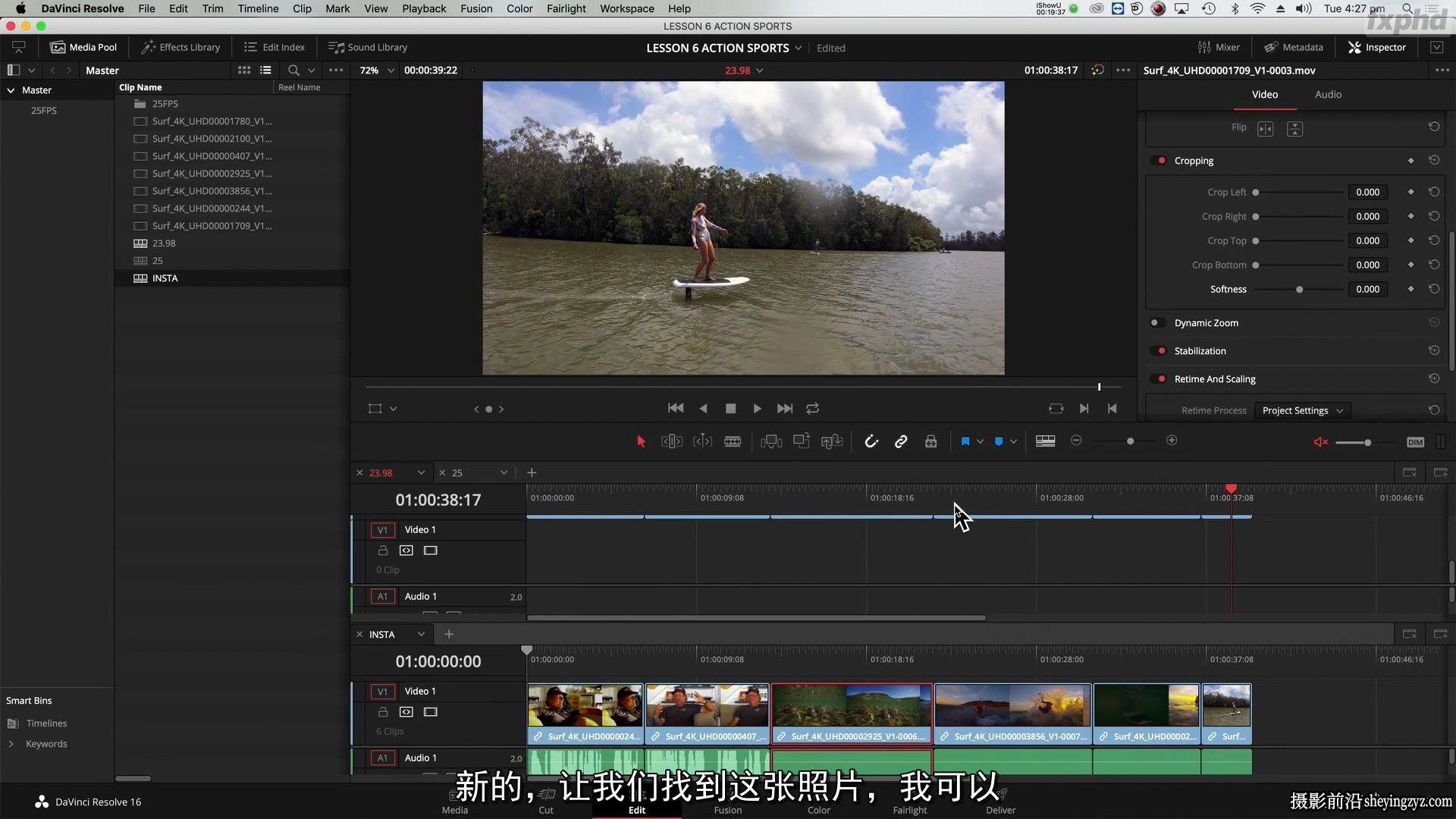
Task: Reset the Cropping section
Action: click(1434, 160)
